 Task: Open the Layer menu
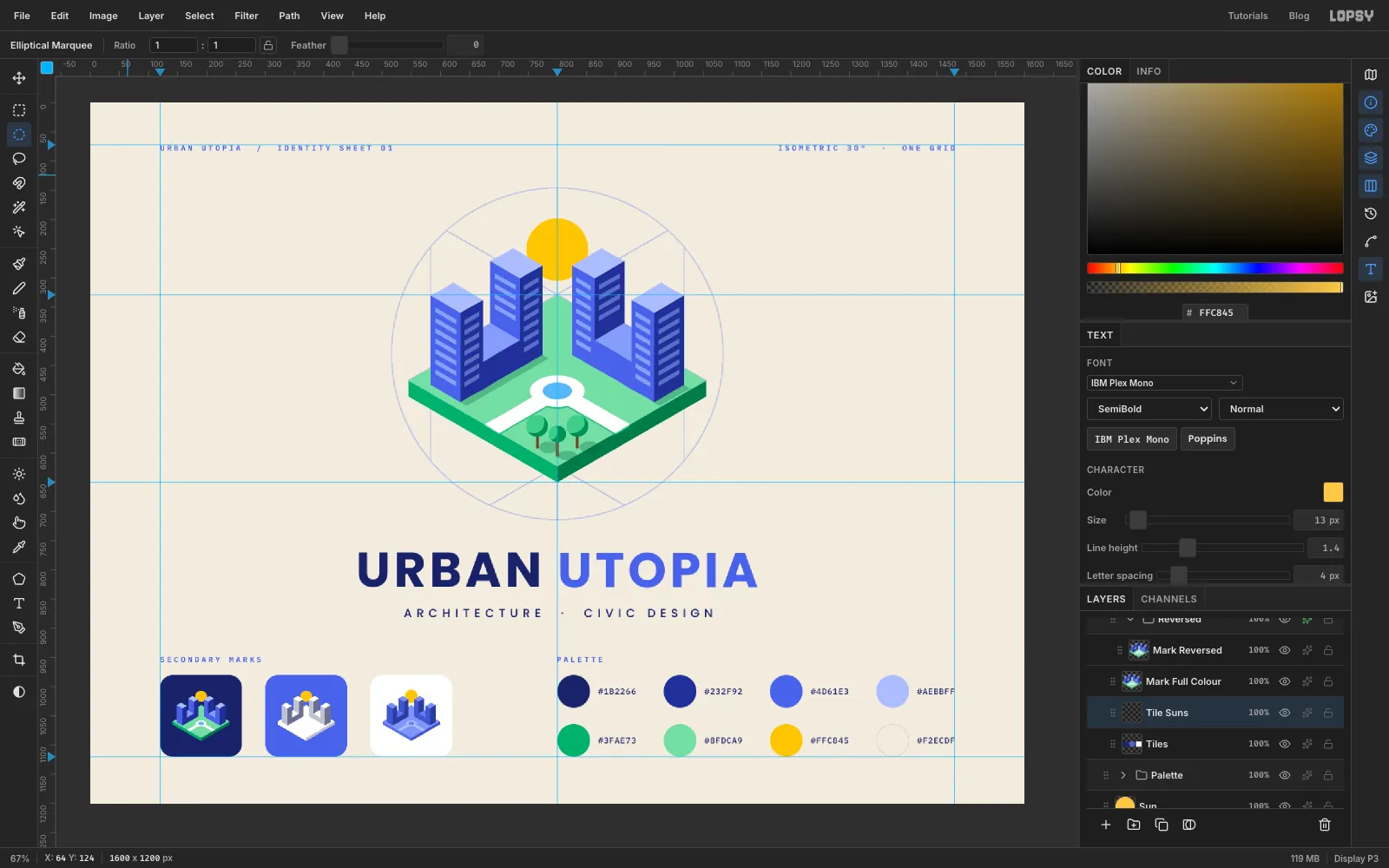pyautogui.click(x=151, y=16)
